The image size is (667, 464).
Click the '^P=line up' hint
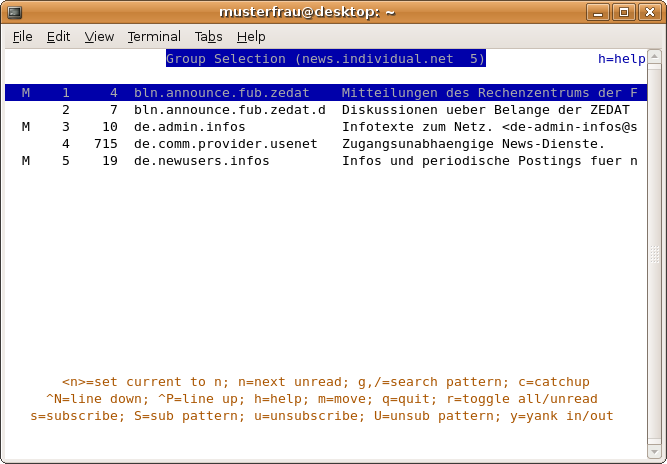tap(198, 399)
